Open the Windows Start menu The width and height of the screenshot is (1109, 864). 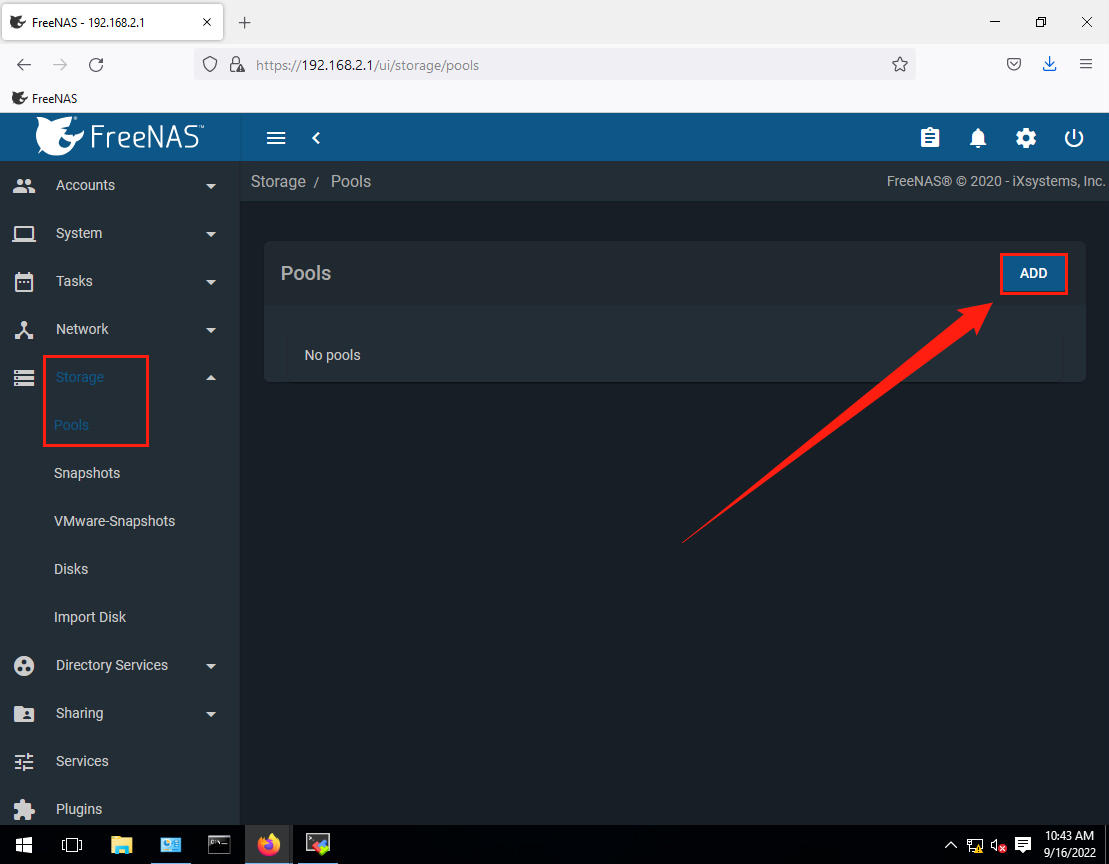coord(24,844)
